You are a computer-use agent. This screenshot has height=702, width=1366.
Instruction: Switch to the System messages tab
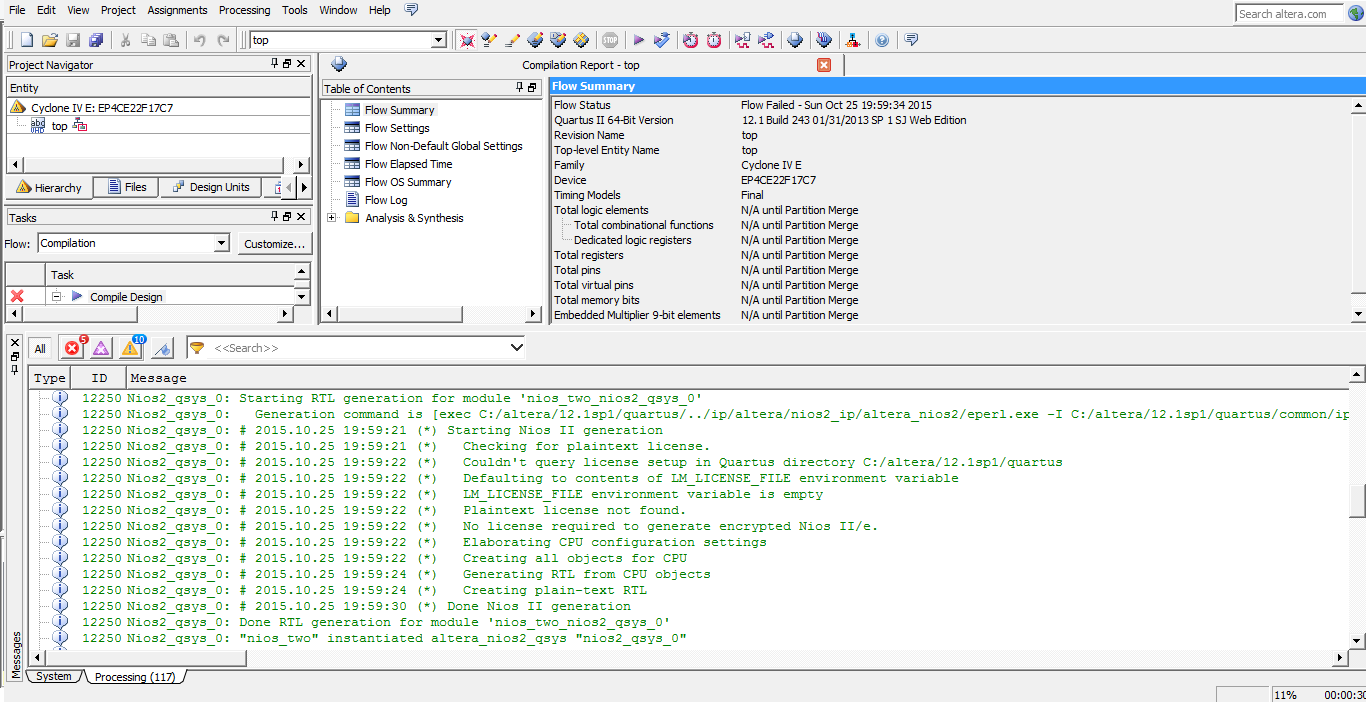tap(54, 677)
